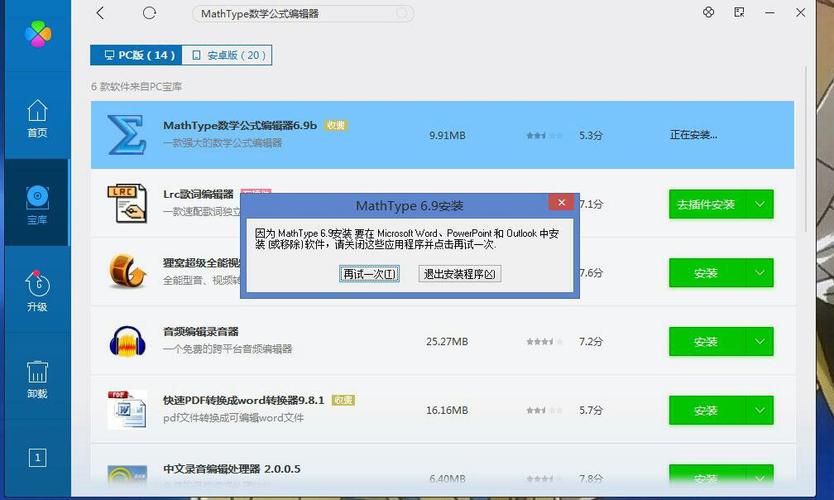Click 去插件安装 for Lrc歌词编辑器
Viewport: 834px width, 500px height.
pos(706,204)
